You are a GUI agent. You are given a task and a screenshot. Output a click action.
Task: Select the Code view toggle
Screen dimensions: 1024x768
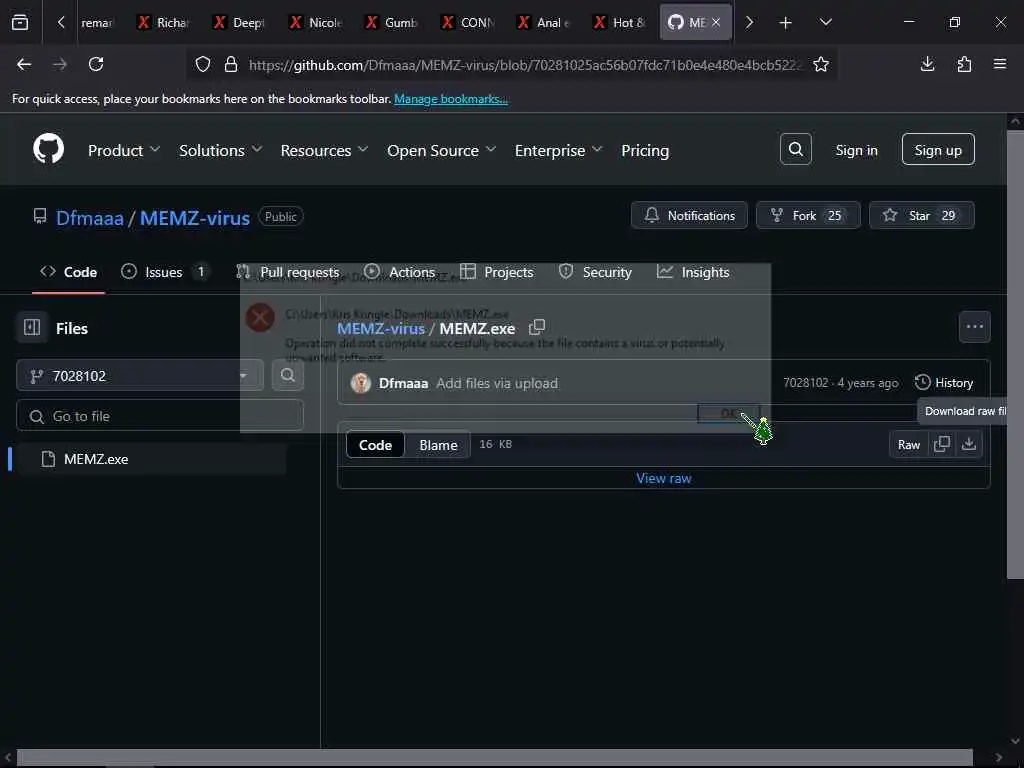[x=376, y=445]
